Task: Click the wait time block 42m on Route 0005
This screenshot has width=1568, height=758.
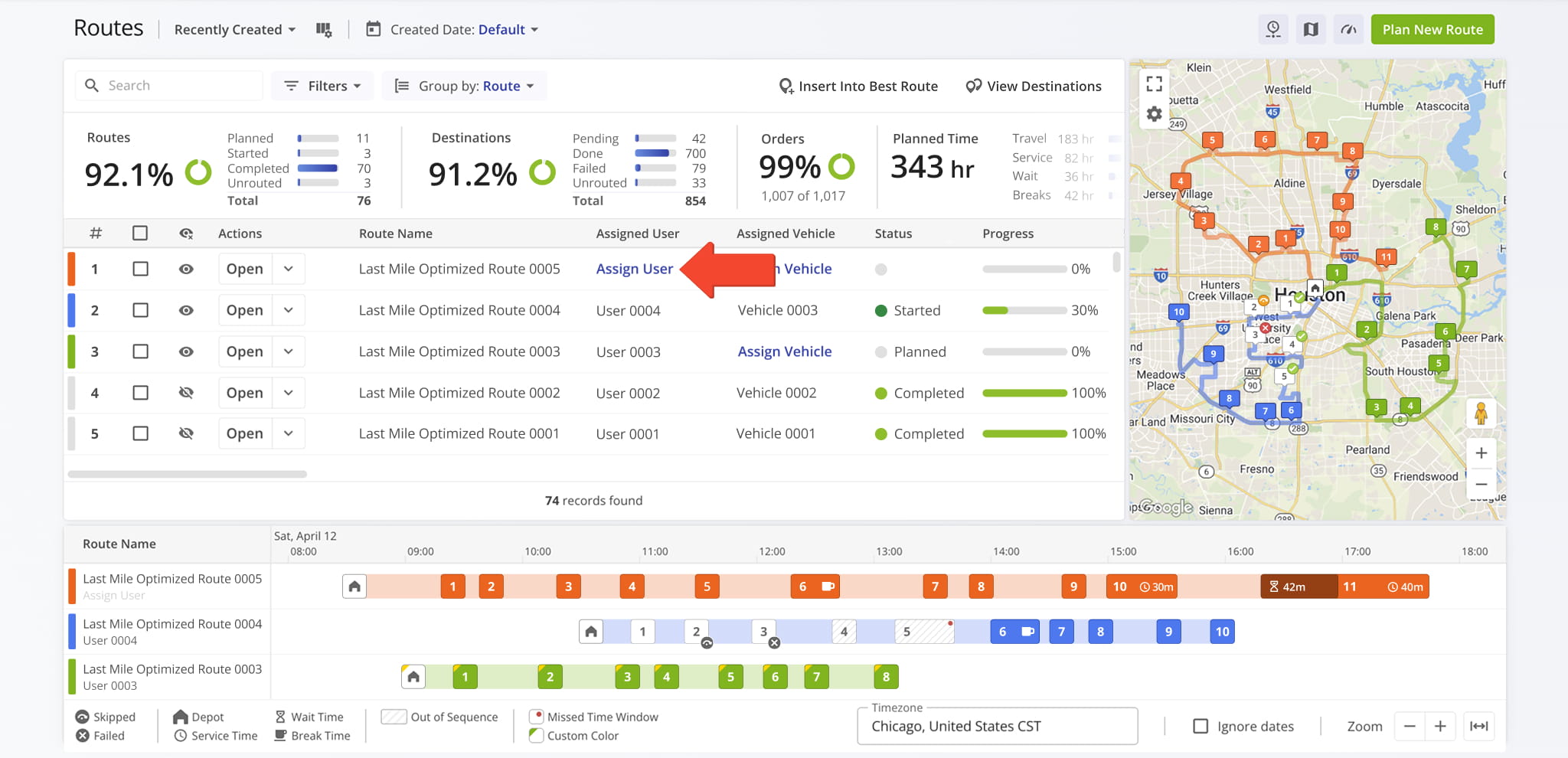Action: pos(1298,586)
